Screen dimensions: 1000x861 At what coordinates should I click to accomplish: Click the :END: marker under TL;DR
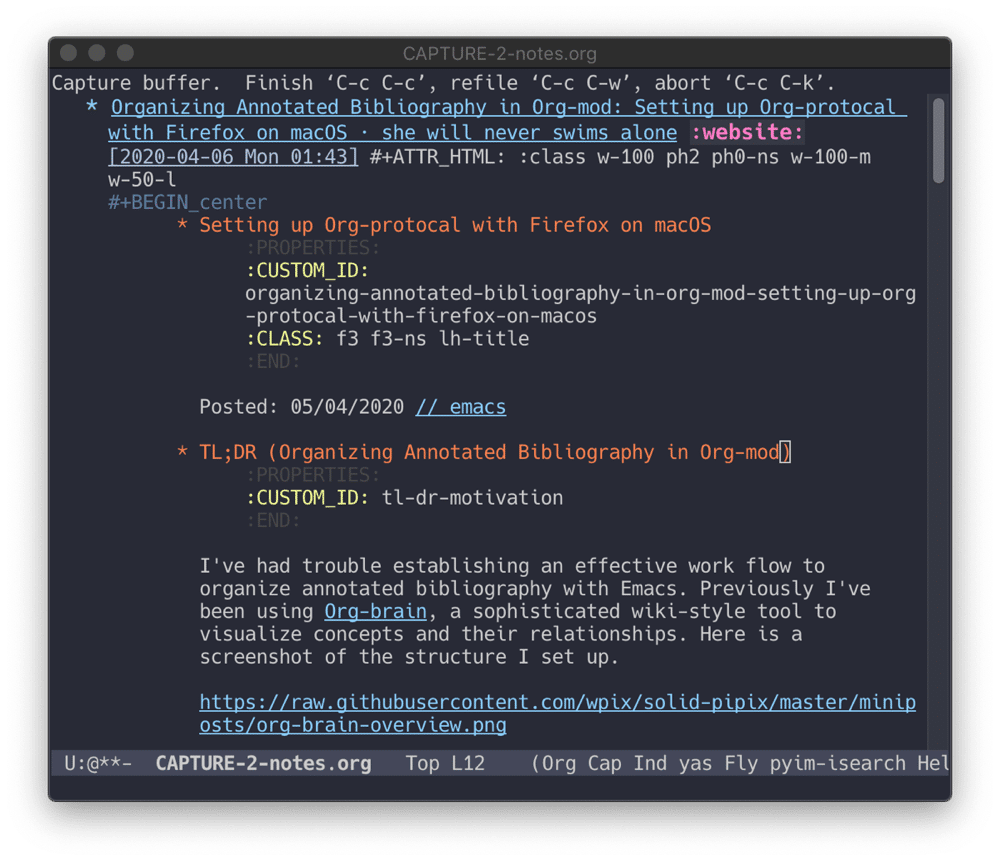pos(273,520)
